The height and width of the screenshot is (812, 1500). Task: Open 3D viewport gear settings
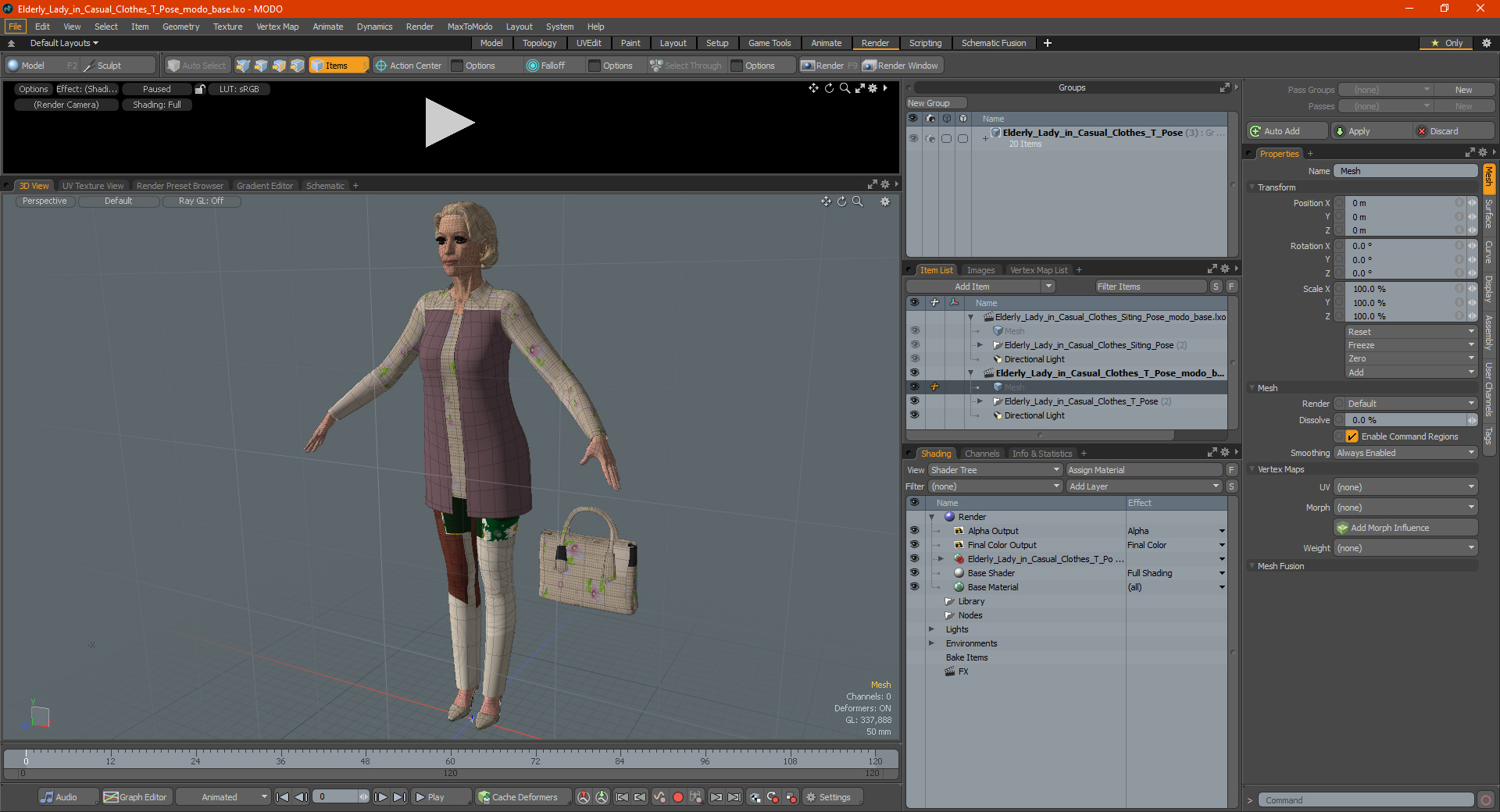[x=885, y=201]
